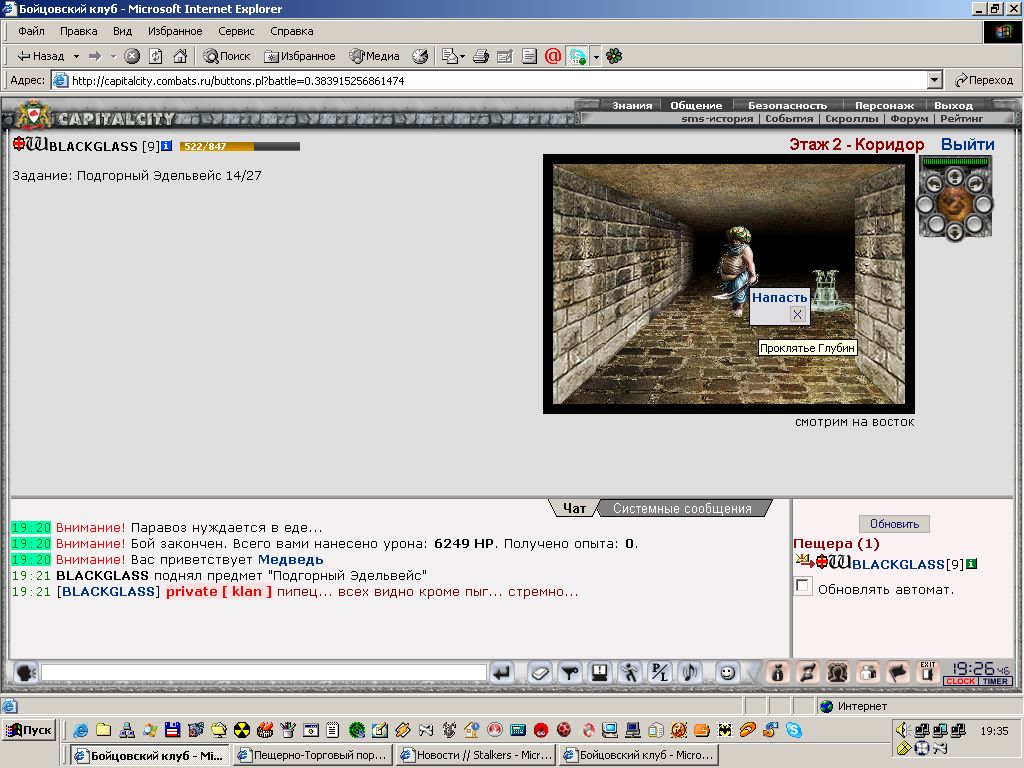Switch to CLOCK mode

click(x=960, y=681)
